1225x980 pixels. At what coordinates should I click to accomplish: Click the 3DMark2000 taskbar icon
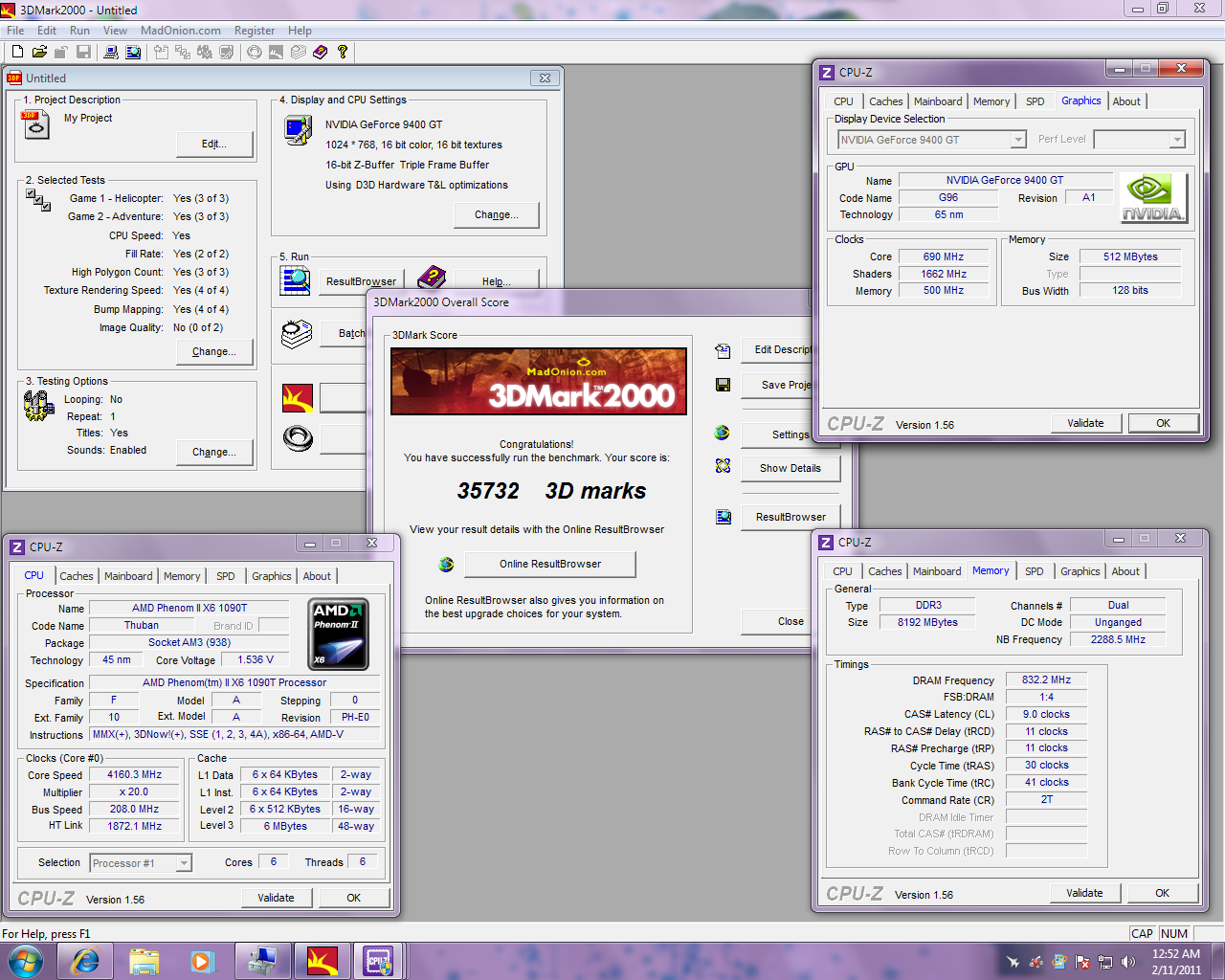click(x=323, y=961)
